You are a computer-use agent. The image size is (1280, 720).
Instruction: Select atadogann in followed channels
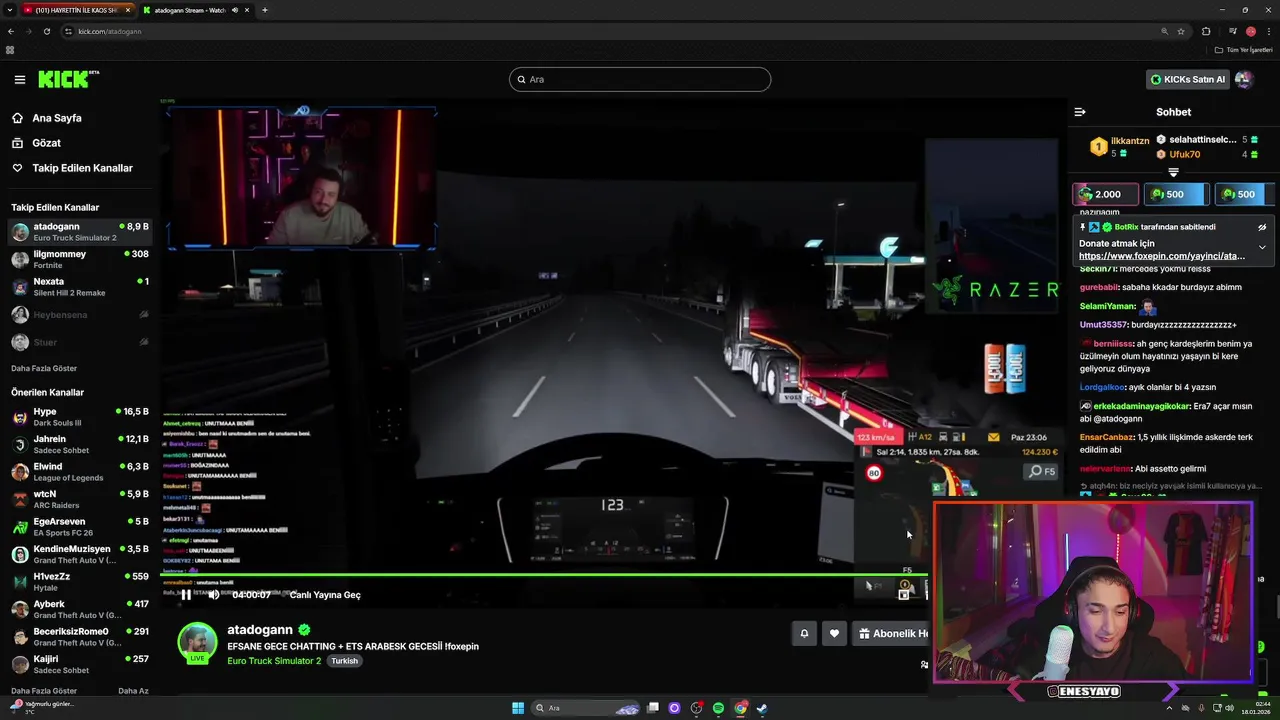point(80,232)
